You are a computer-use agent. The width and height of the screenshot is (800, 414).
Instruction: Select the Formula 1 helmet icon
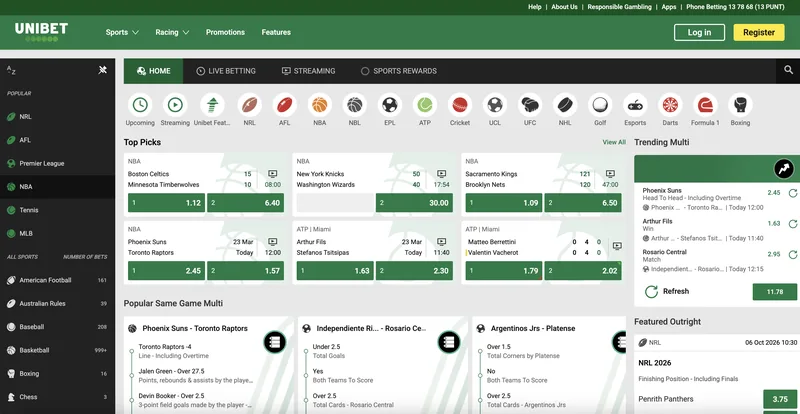tap(705, 105)
